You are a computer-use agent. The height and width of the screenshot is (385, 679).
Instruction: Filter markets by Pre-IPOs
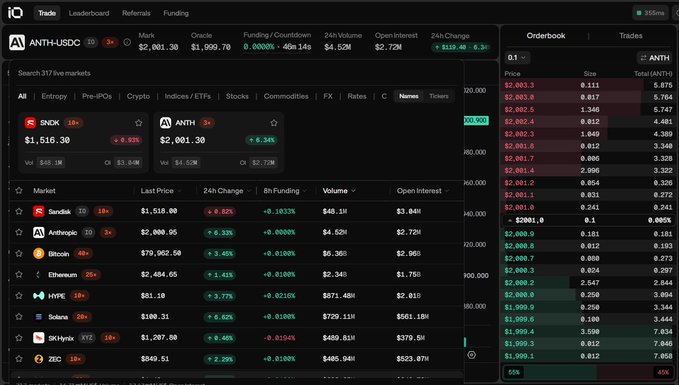97,96
